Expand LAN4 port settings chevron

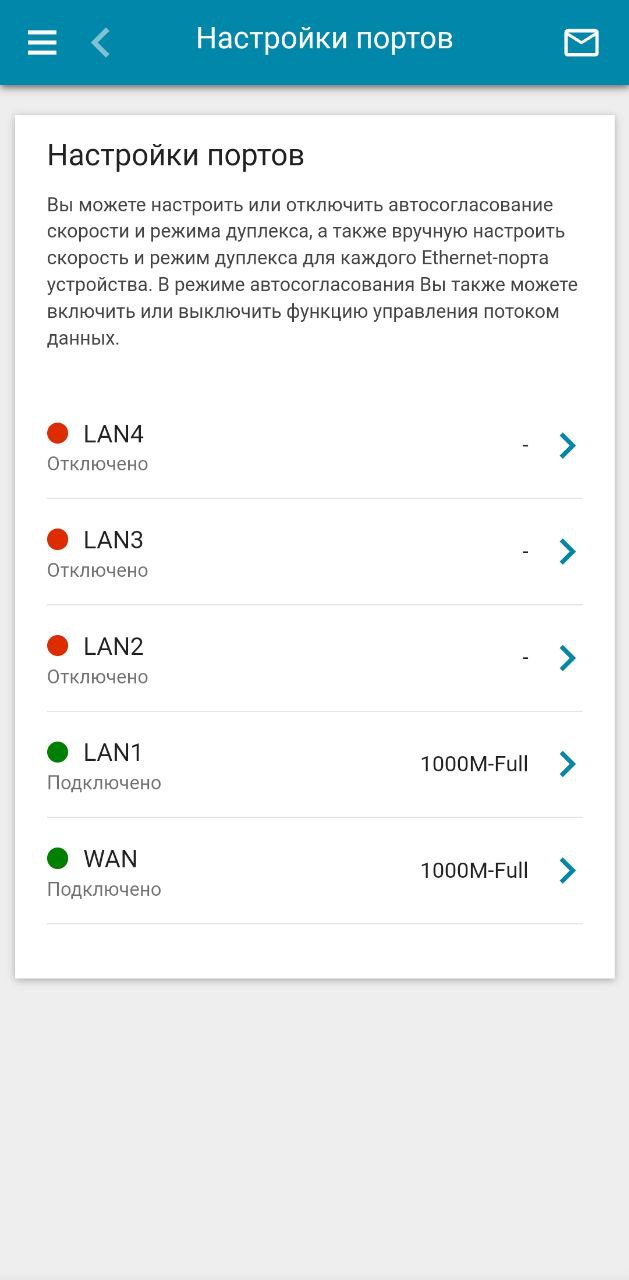[567, 446]
